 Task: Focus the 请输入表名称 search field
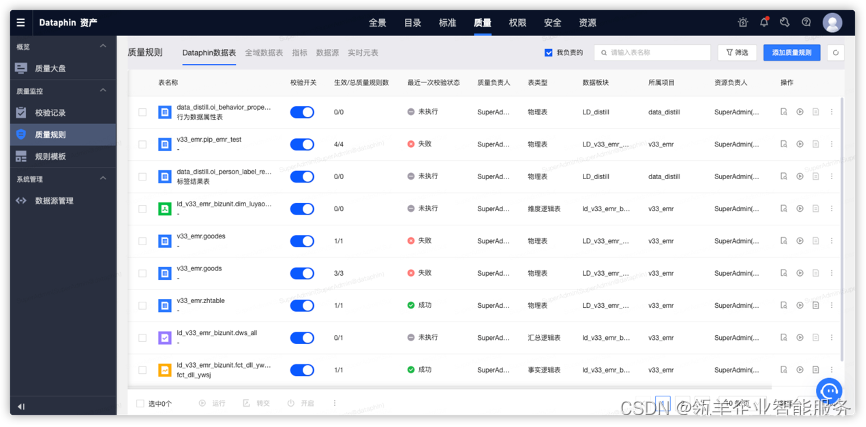click(652, 52)
